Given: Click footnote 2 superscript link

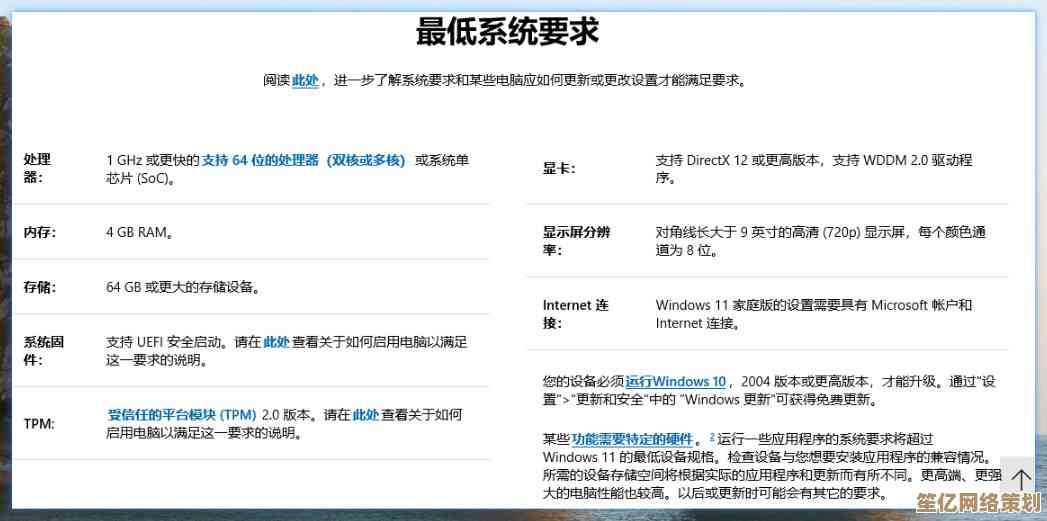Looking at the screenshot, I should pyautogui.click(x=712, y=437).
